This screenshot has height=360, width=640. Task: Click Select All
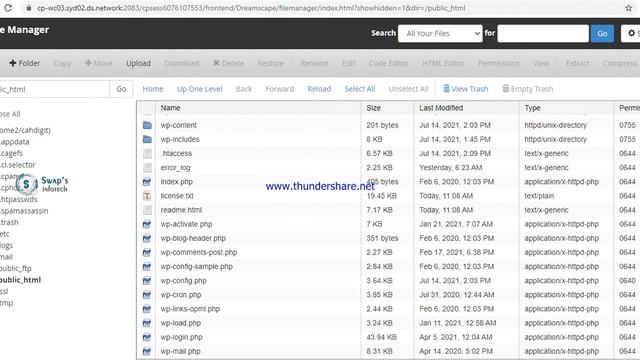[360, 89]
